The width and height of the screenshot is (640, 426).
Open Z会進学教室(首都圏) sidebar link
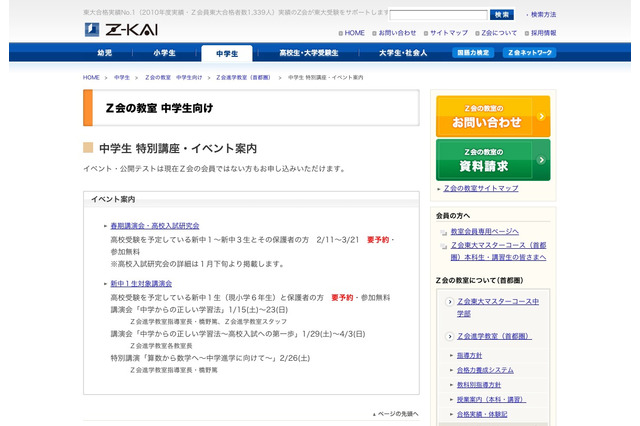pyautogui.click(x=494, y=336)
